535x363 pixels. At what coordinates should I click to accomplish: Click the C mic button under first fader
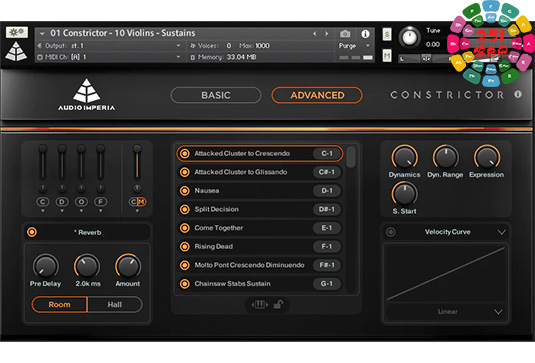point(43,202)
